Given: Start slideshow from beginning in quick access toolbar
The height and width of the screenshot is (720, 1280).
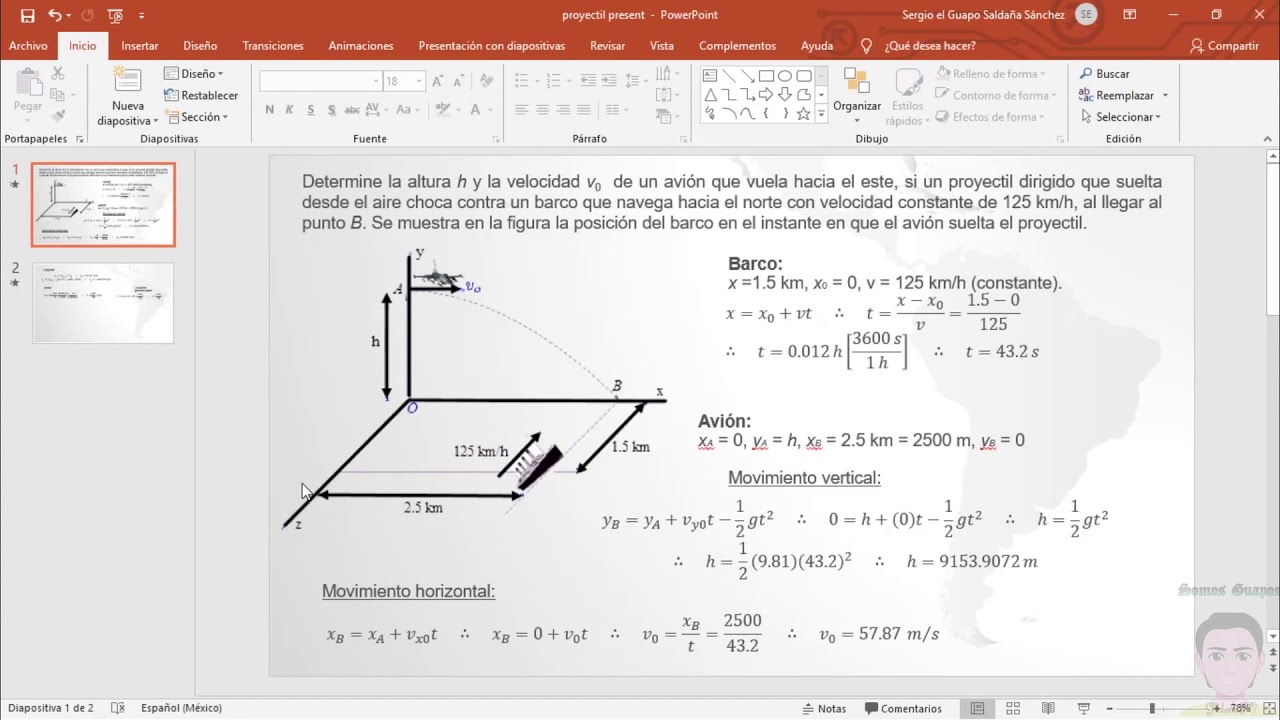Looking at the screenshot, I should point(115,15).
